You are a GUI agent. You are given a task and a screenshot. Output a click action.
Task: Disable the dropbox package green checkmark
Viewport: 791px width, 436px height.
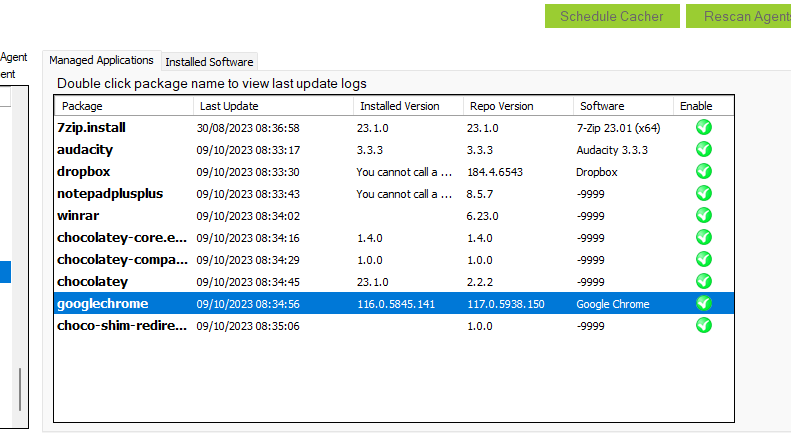[703, 172]
